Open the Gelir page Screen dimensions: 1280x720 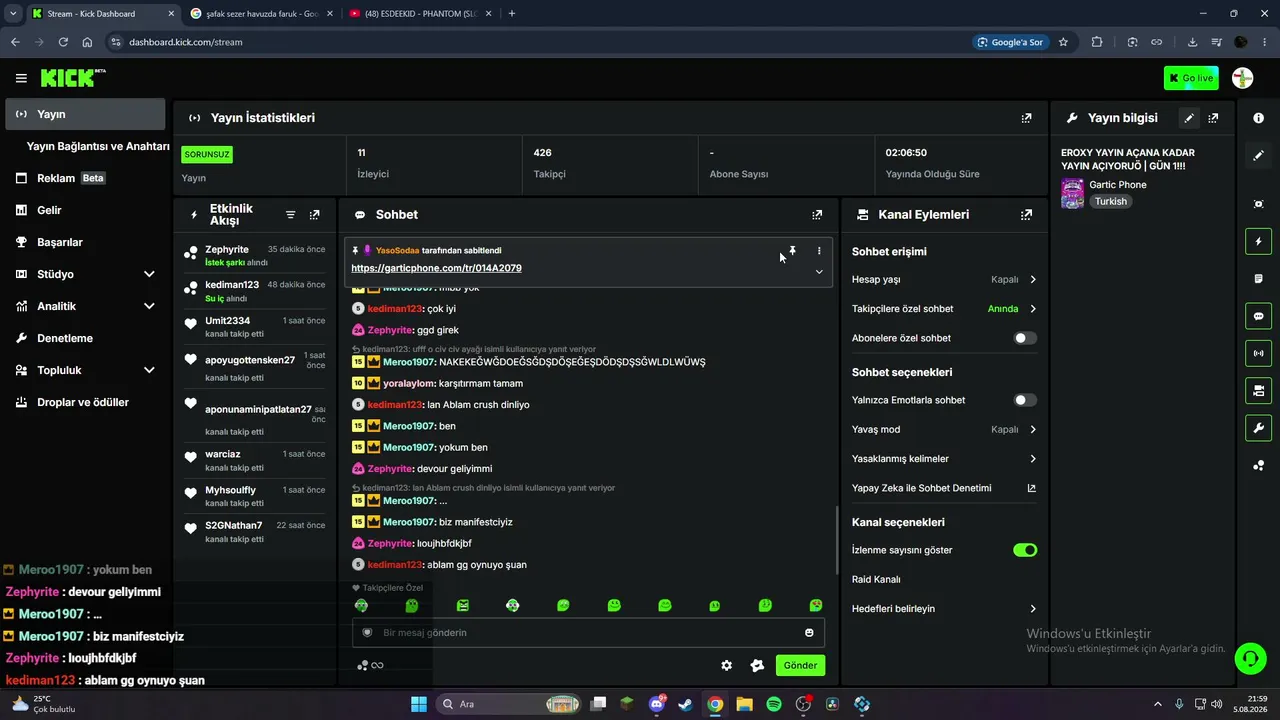[x=85, y=210]
